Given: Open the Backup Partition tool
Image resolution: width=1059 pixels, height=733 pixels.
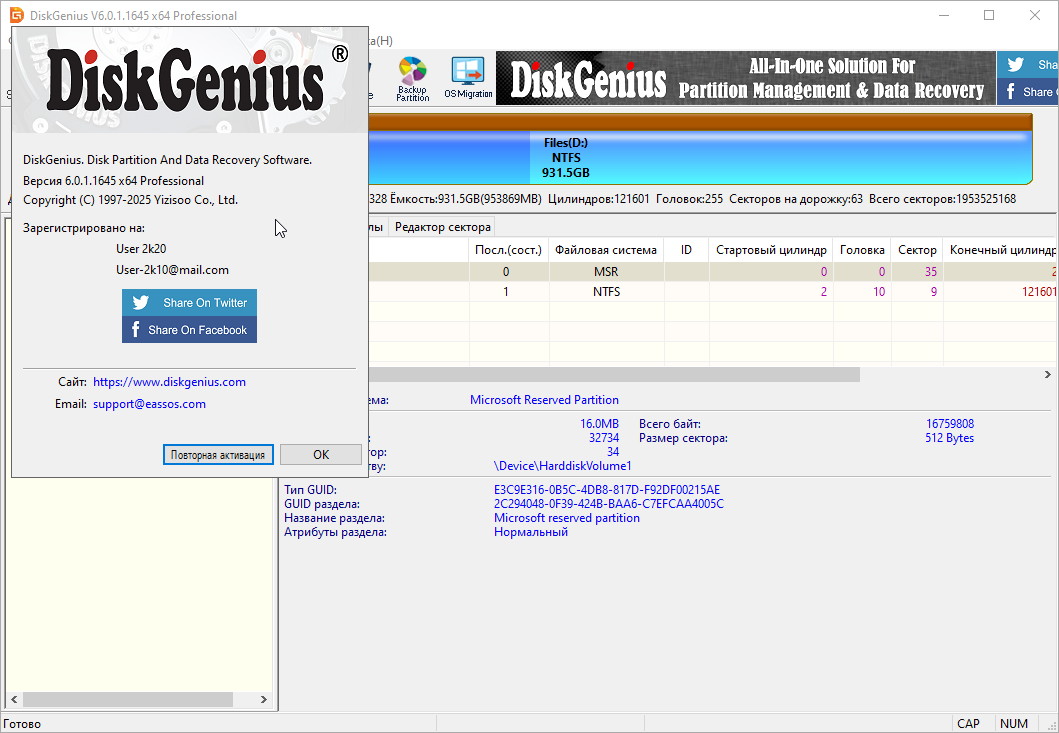Looking at the screenshot, I should [413, 78].
